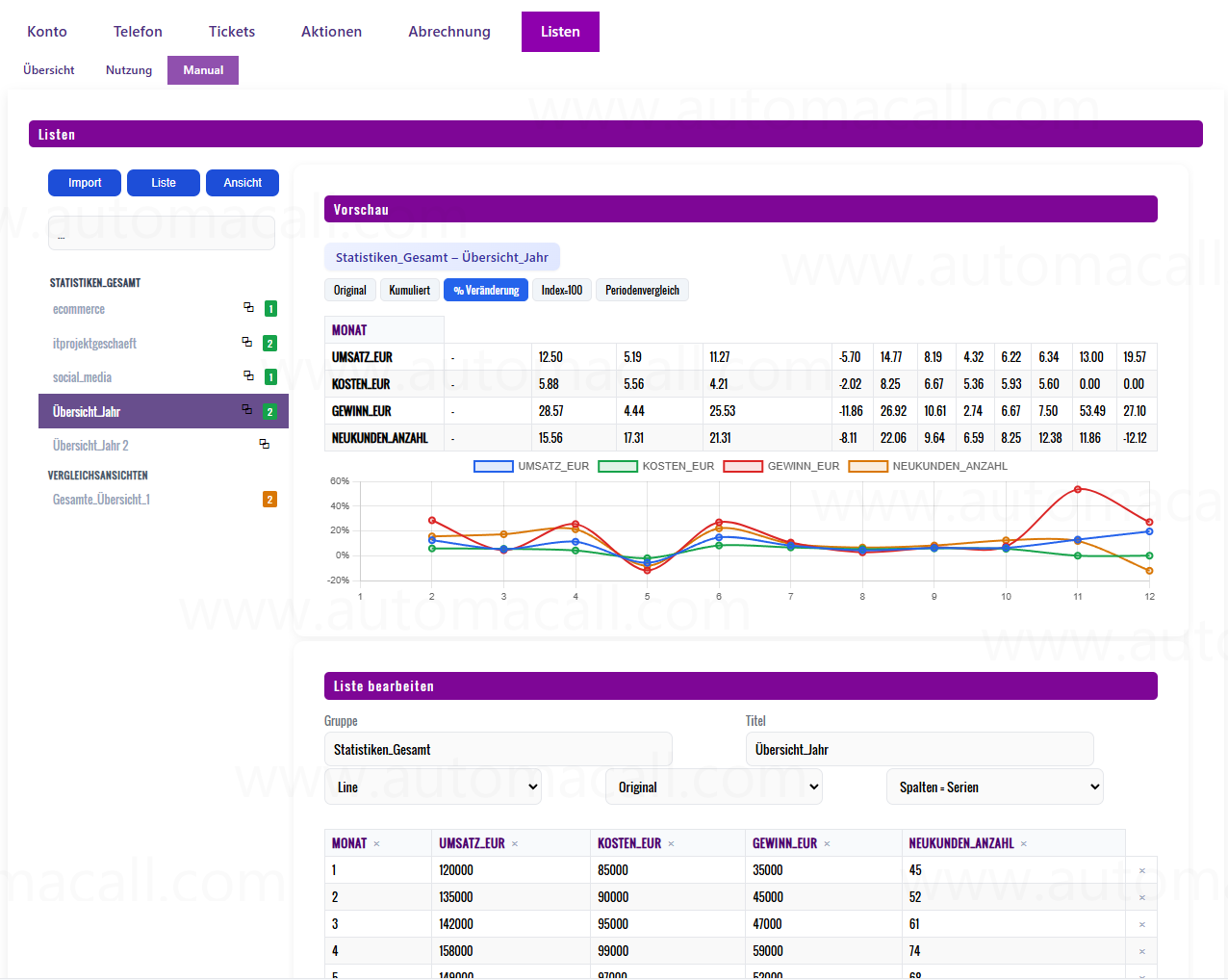Switch to the Abrechnung tab
Screen dimensions: 1228x980
(448, 32)
